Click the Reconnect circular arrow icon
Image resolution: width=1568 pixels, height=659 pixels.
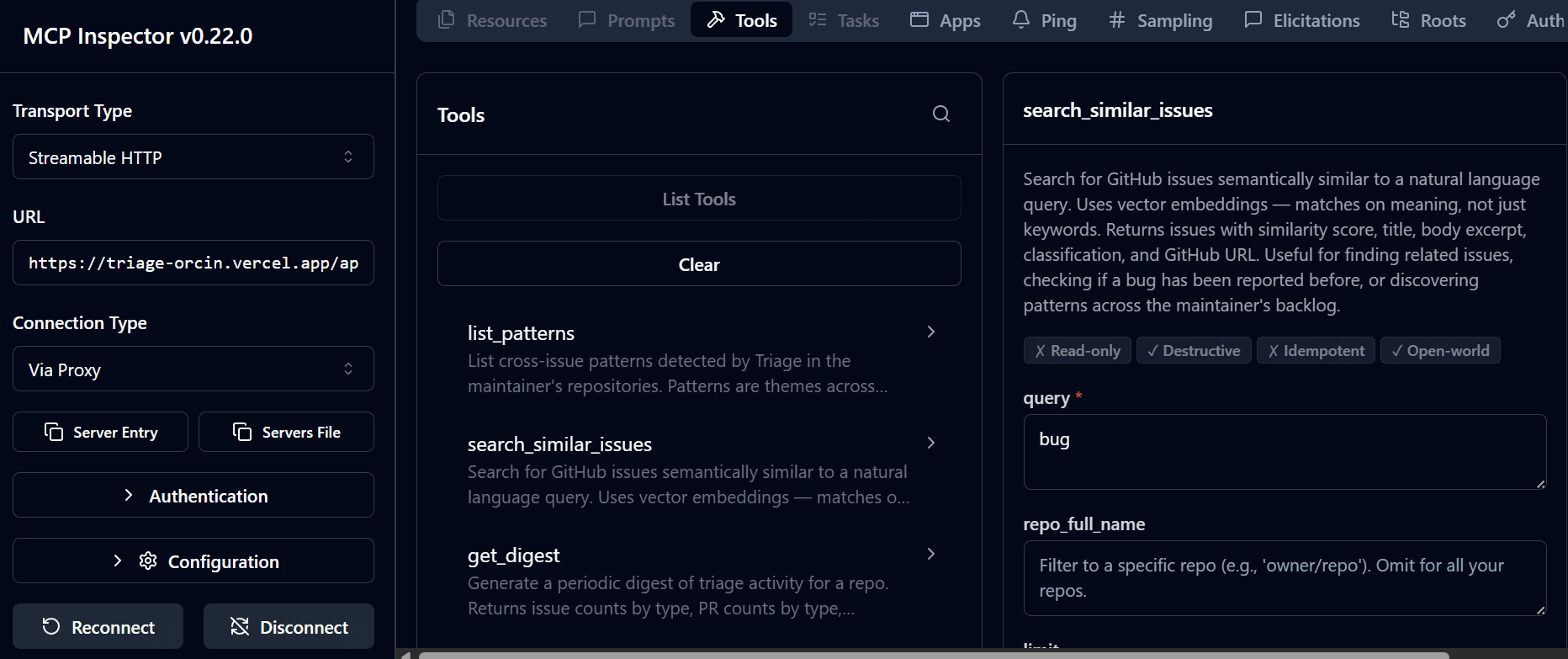click(51, 626)
